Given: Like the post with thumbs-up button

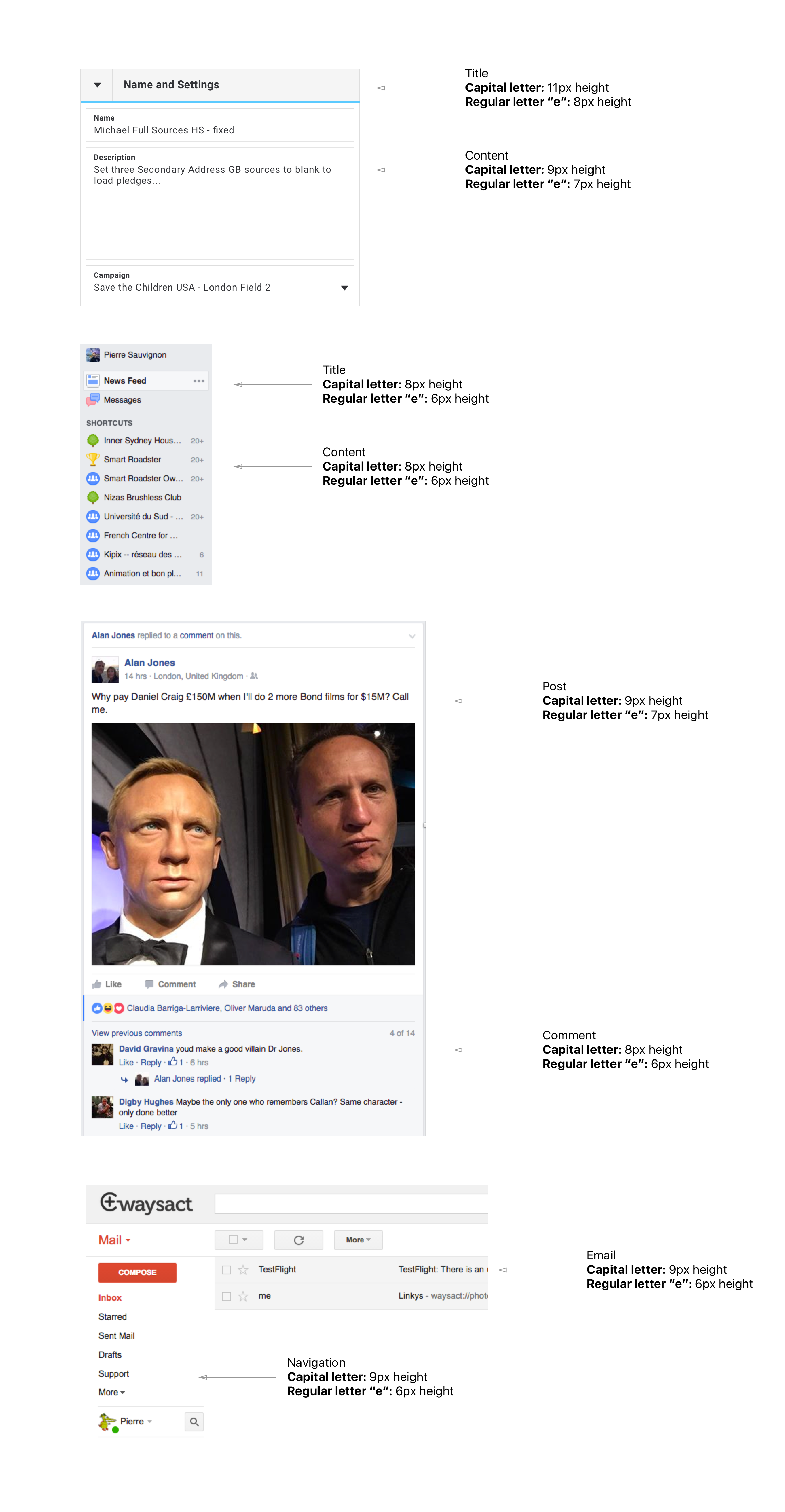Looking at the screenshot, I should click(107, 984).
